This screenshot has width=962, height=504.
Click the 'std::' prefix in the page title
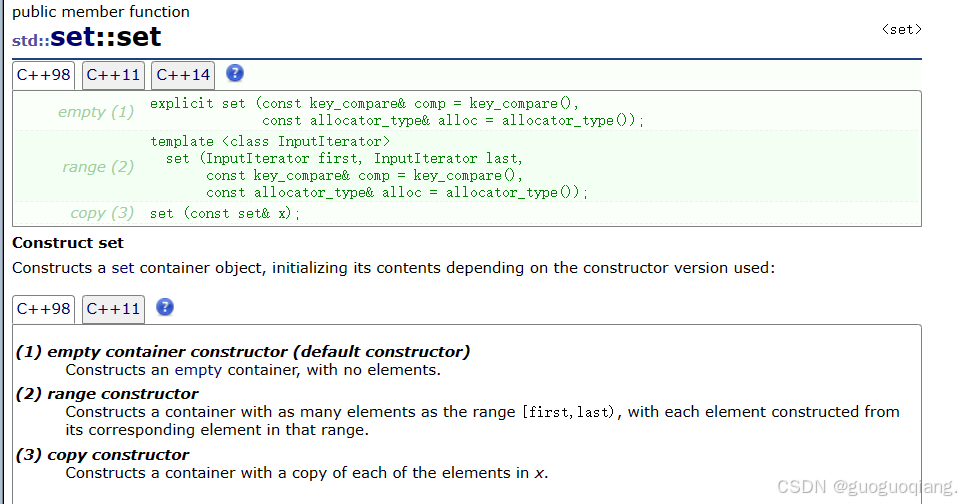[x=31, y=41]
